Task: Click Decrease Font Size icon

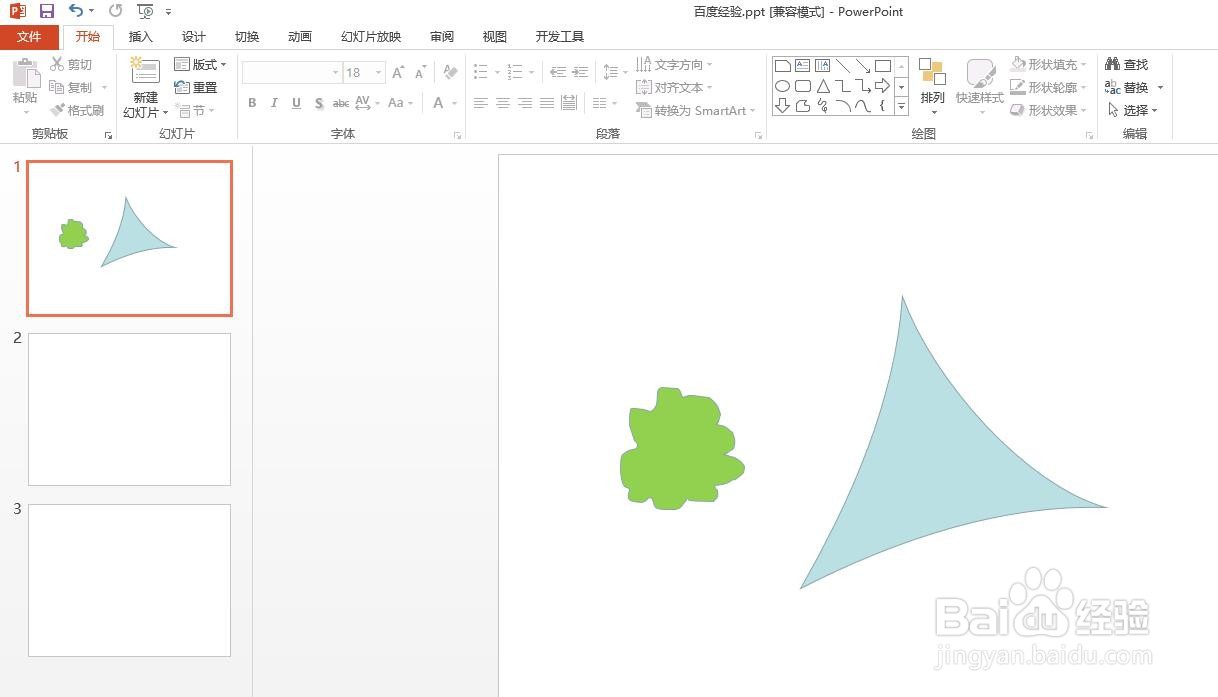Action: point(421,72)
